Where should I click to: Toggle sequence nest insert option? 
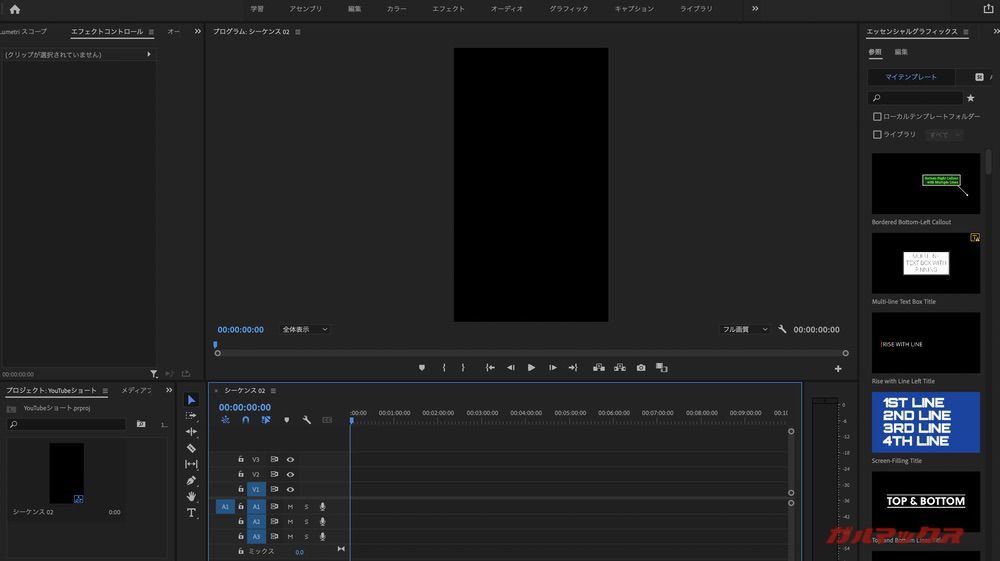pyautogui.click(x=225, y=420)
